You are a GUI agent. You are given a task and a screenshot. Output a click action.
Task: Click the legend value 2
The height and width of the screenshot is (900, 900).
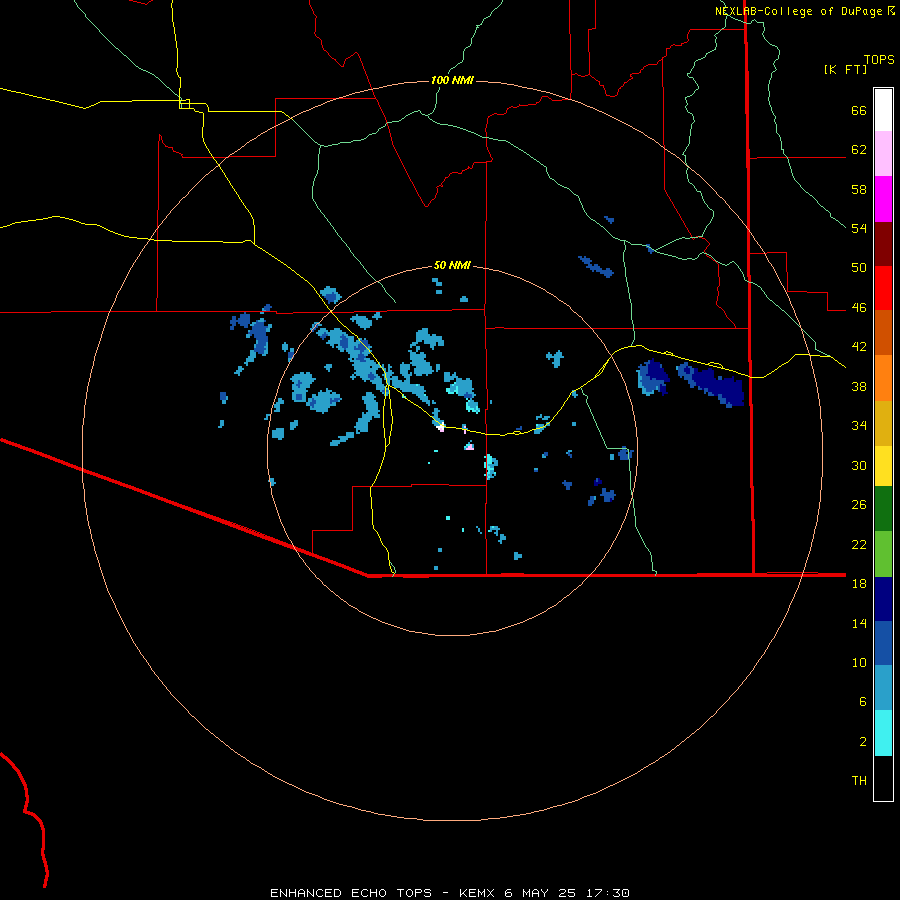[863, 742]
